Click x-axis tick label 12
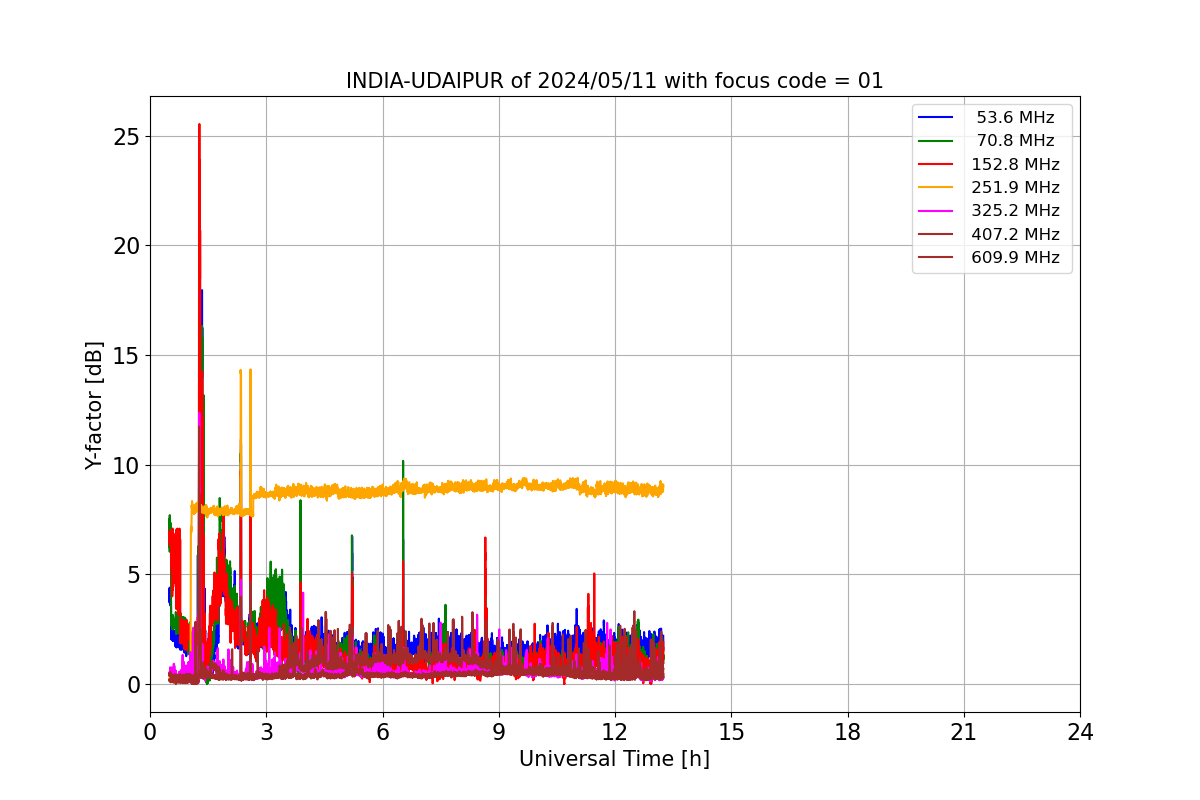1200x800 pixels. click(x=615, y=732)
